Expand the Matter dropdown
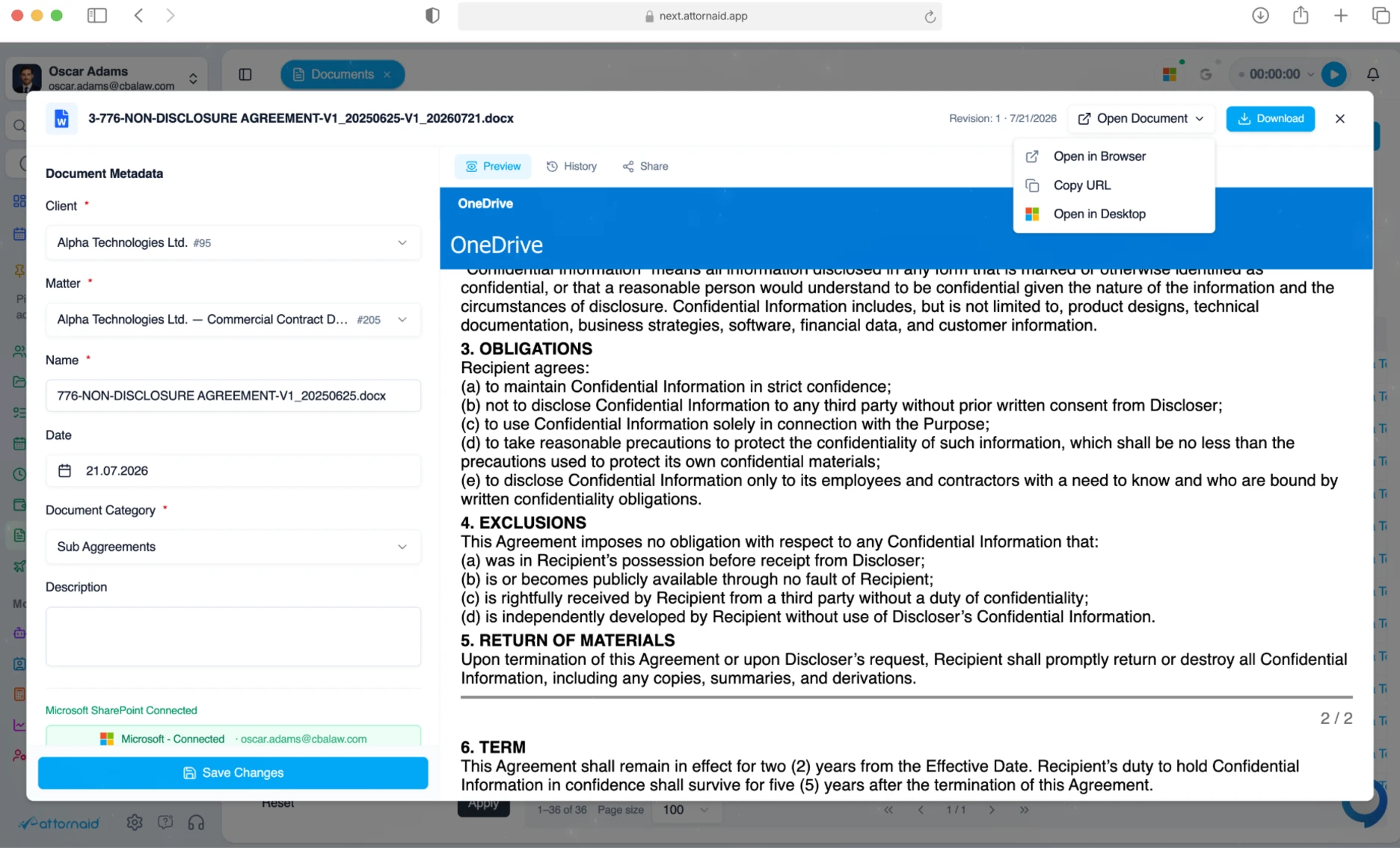Screen dimensions: 1400x848 click(x=233, y=319)
